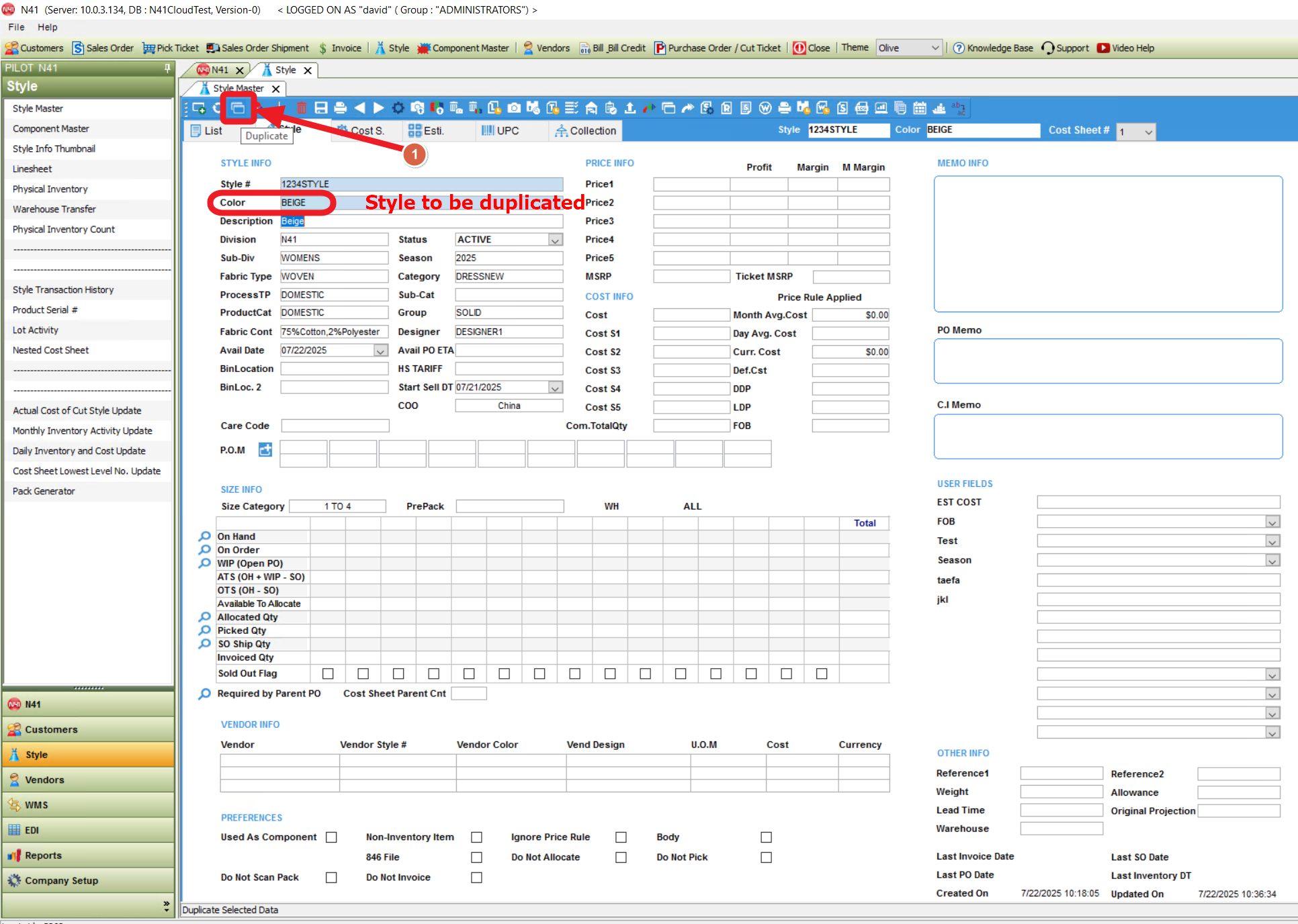
Task: Open the Cost Sheet # dropdown
Action: pos(1148,132)
